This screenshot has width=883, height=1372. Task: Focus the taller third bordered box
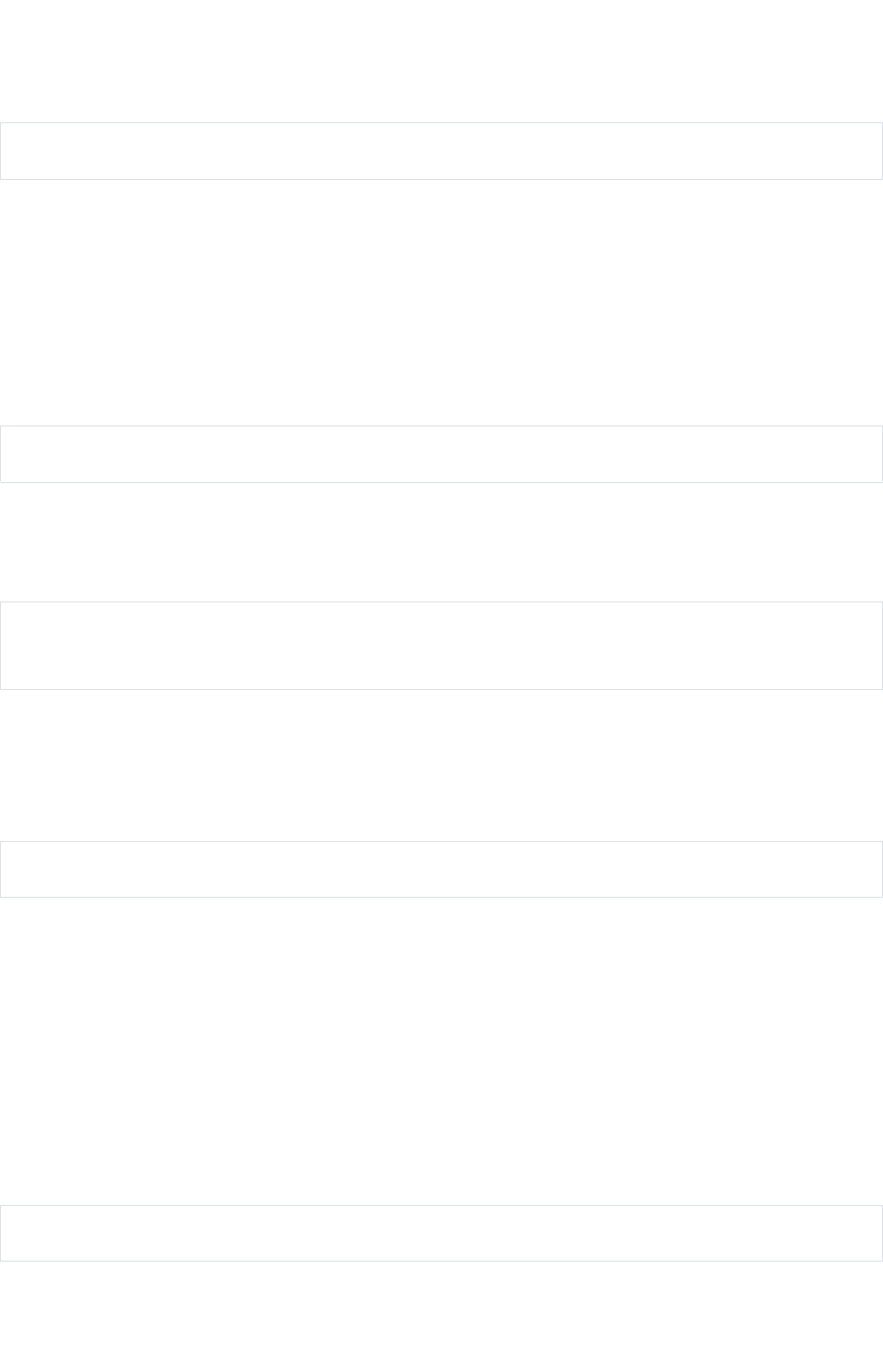point(441,645)
